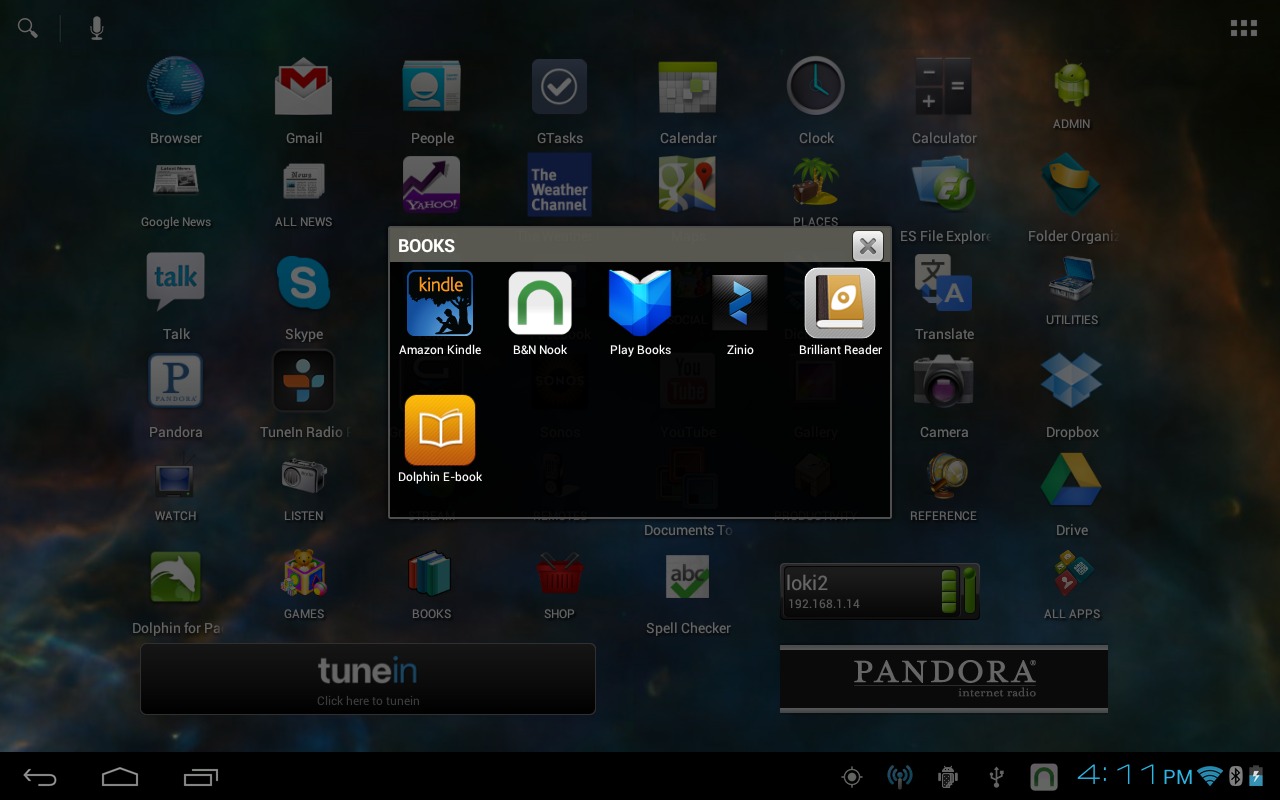This screenshot has height=800, width=1280.
Task: Open Amazon Kindle in the Books folder
Action: pos(440,313)
